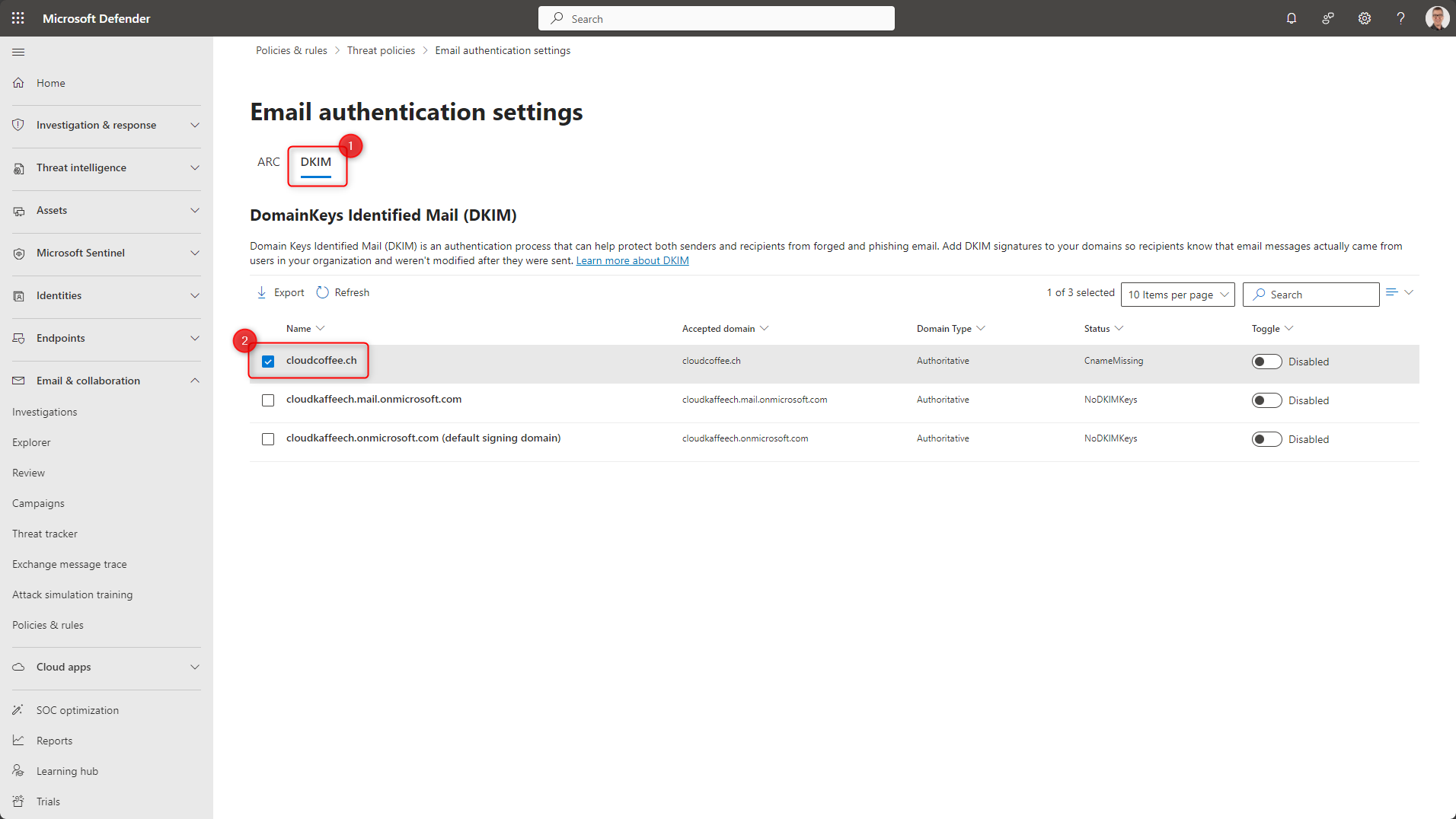Click the notifications bell icon
Screen dimensions: 1456x819
[1292, 18]
